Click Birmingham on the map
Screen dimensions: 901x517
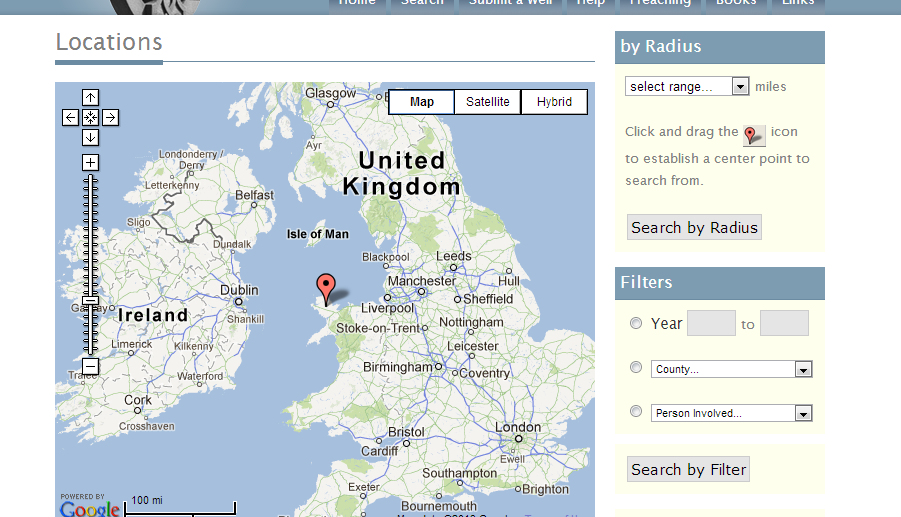tap(398, 367)
